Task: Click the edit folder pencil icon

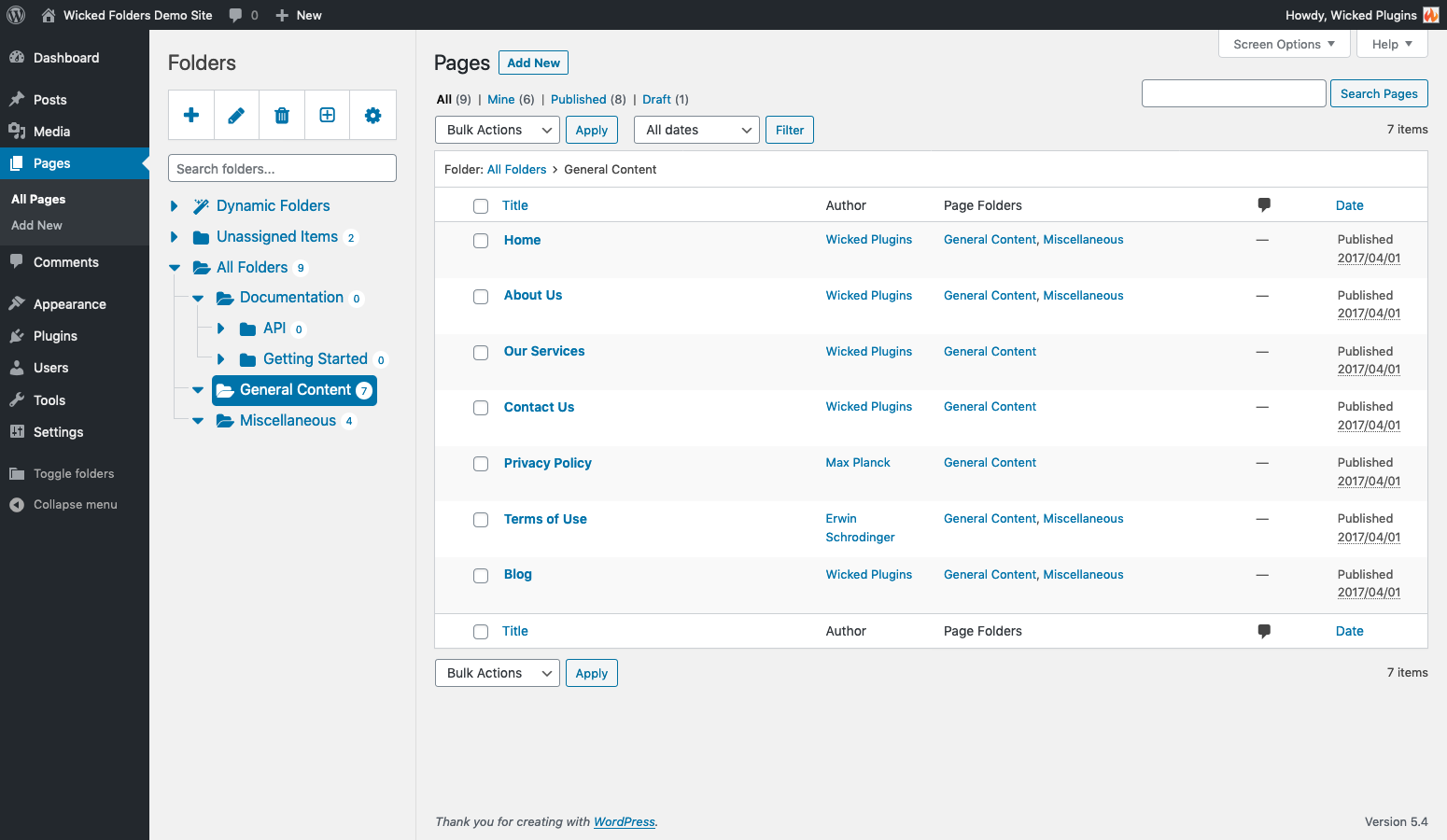Action: click(x=236, y=115)
